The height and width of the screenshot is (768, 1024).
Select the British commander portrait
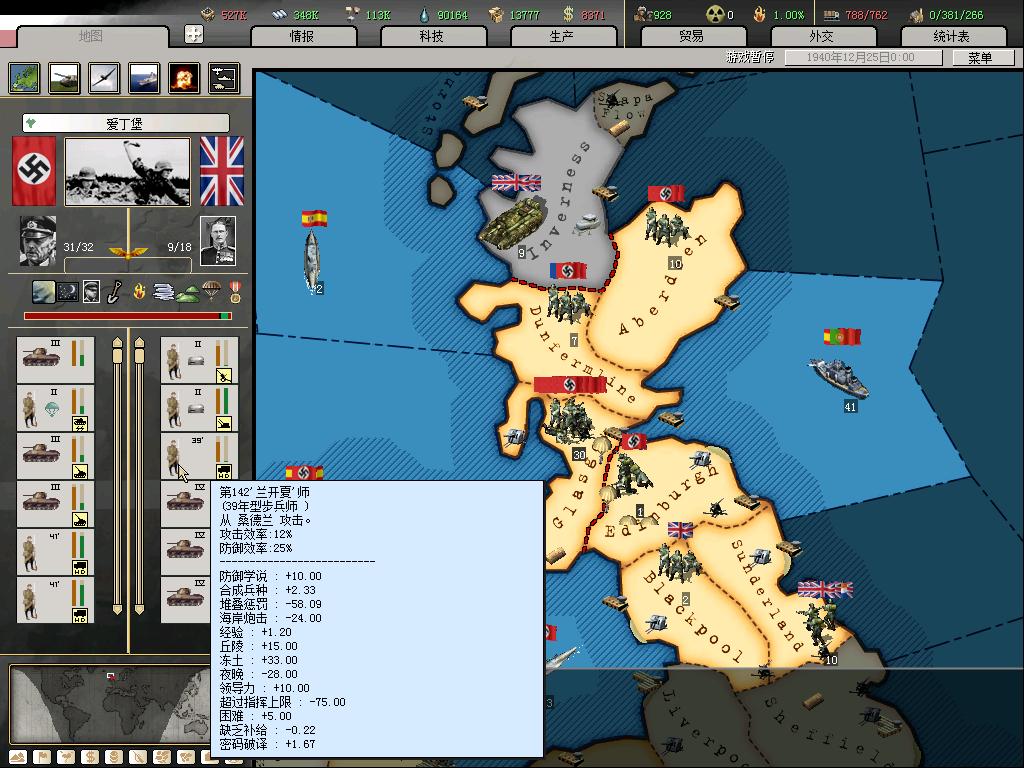tap(217, 241)
